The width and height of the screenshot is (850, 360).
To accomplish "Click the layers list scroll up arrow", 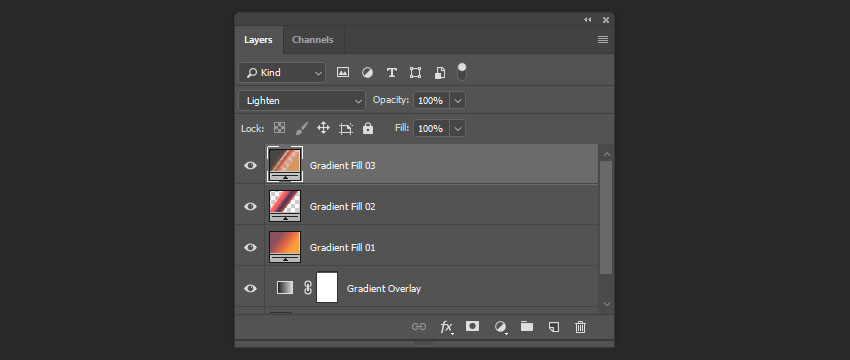I will point(607,155).
